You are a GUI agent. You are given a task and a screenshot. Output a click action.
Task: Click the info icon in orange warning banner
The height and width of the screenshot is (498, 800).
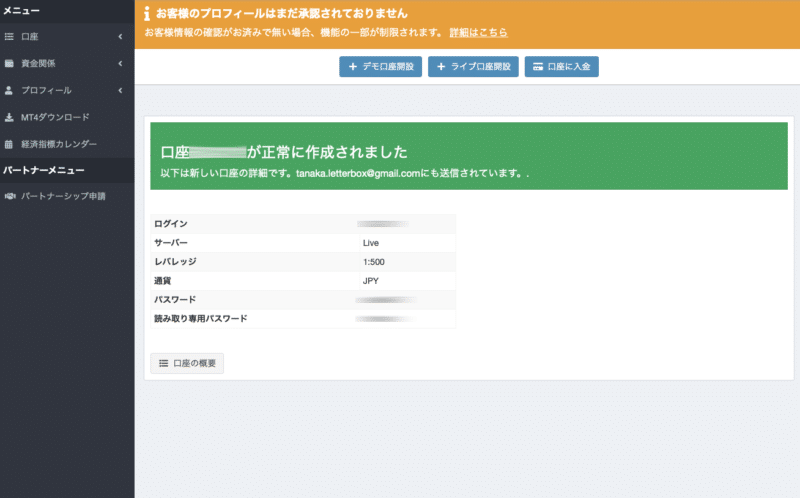pos(147,13)
